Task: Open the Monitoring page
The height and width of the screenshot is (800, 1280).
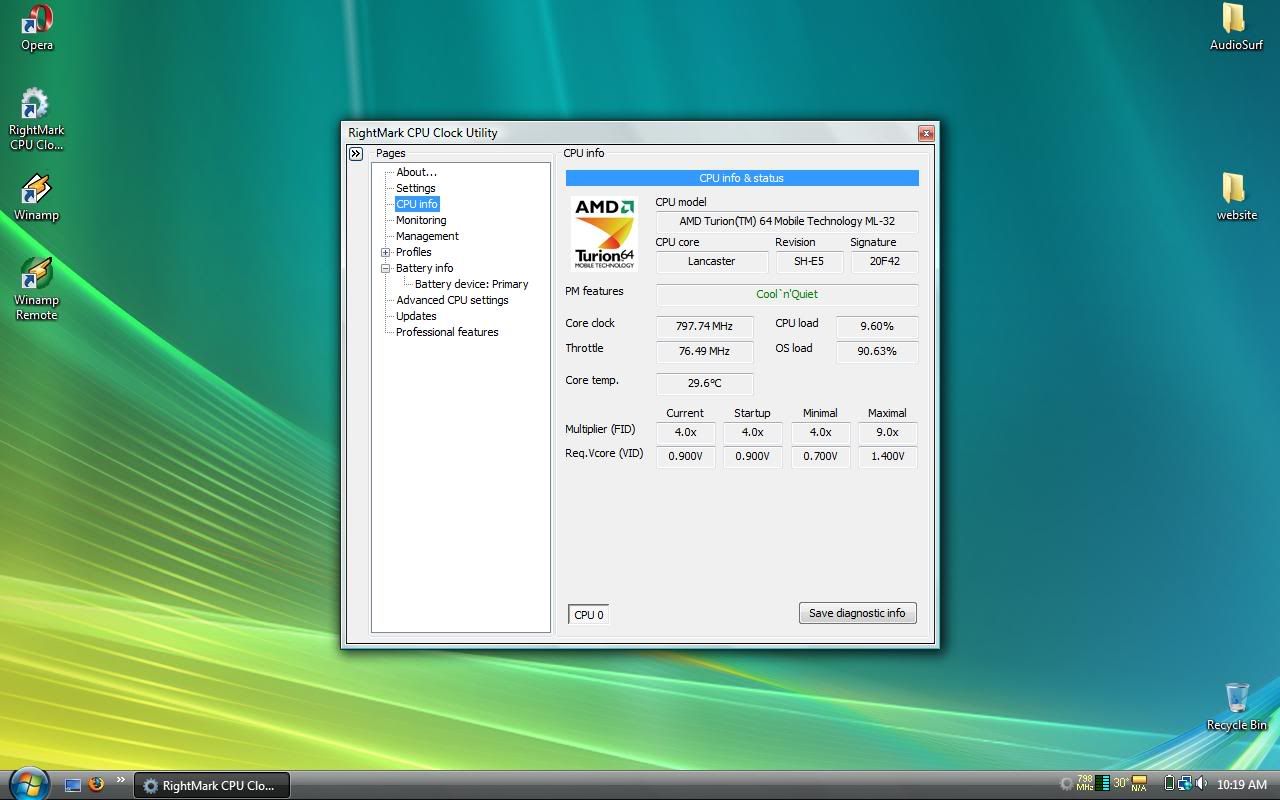Action: pyautogui.click(x=421, y=220)
